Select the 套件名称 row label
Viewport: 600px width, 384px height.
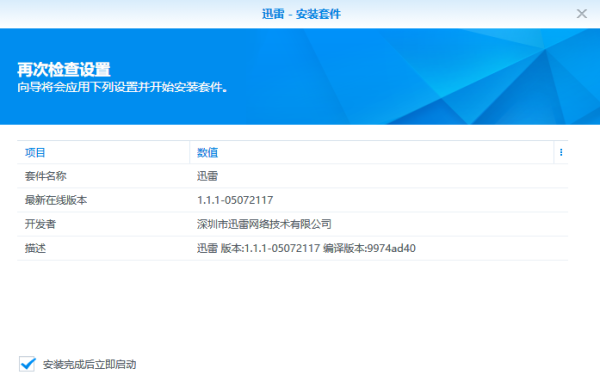46,176
